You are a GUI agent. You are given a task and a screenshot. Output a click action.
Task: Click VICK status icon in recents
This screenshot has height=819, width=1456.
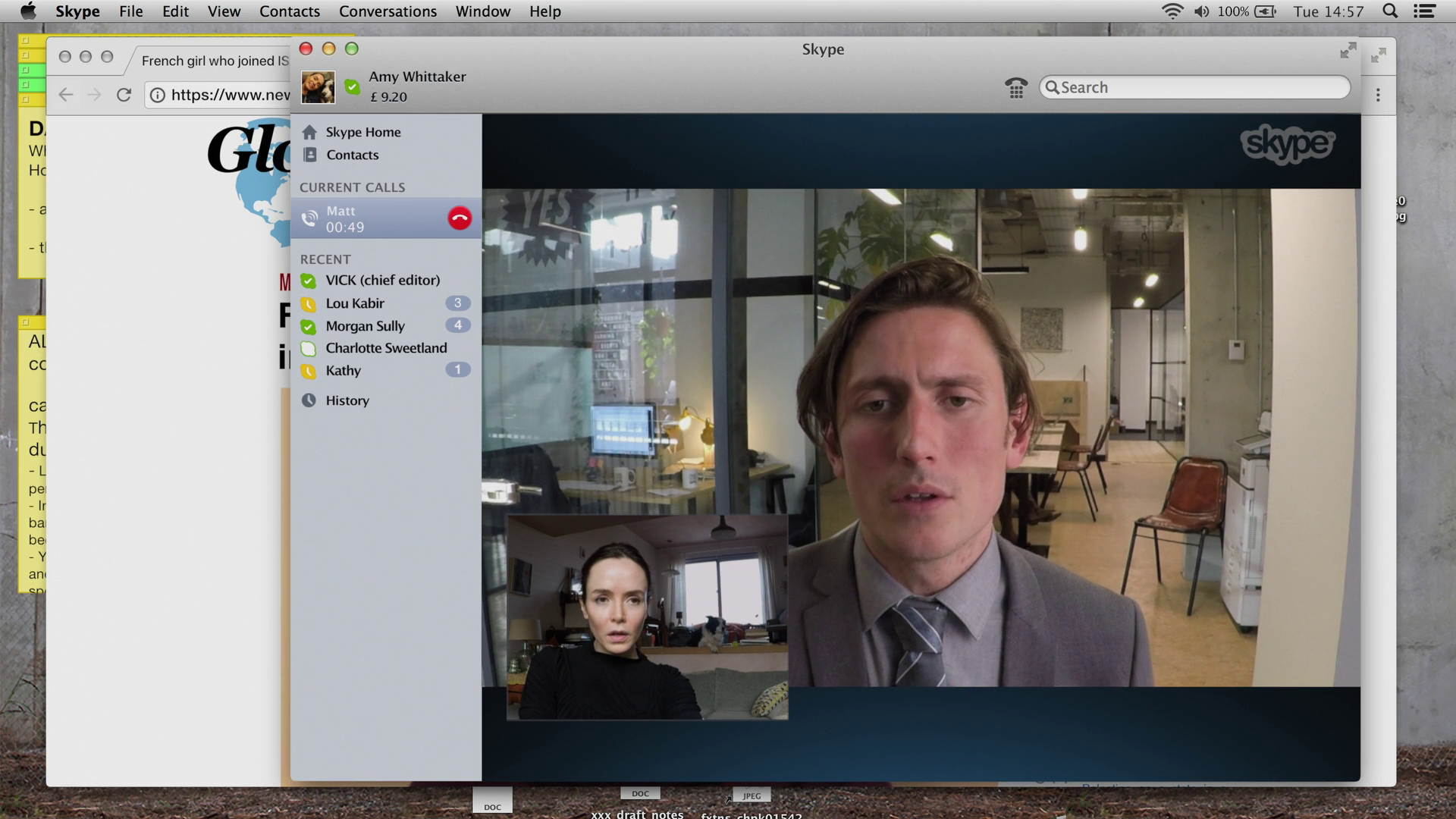[x=308, y=281]
